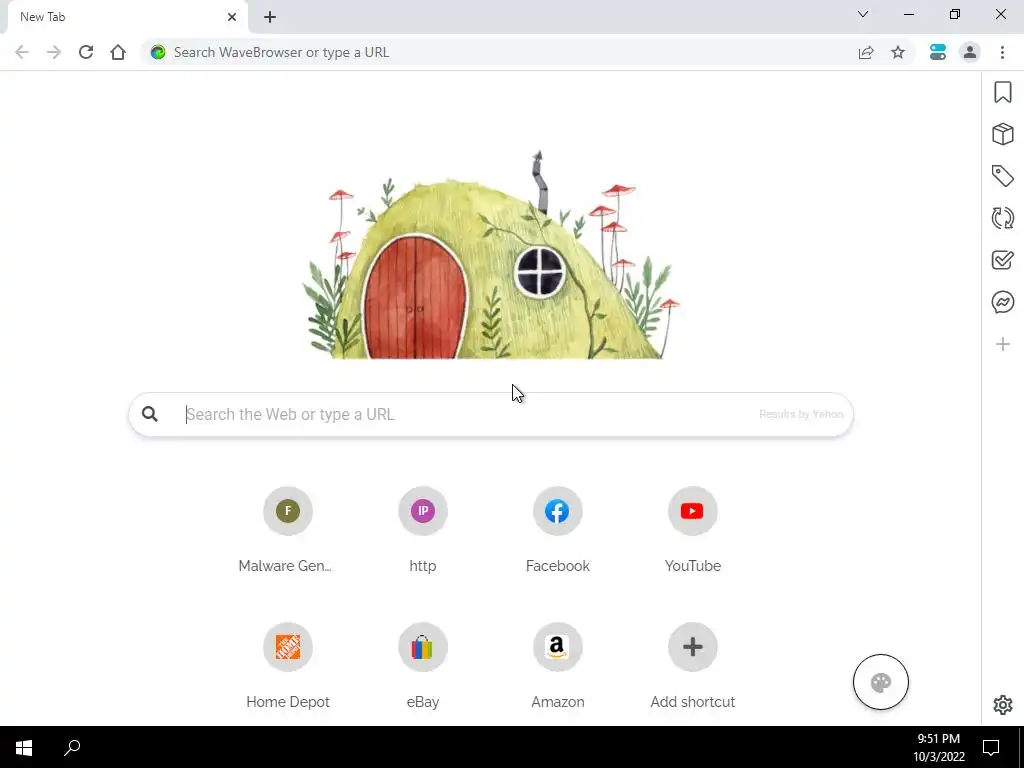Click the mushroom house doodle image
Viewport: 1024px width, 768px height.
pyautogui.click(x=490, y=255)
